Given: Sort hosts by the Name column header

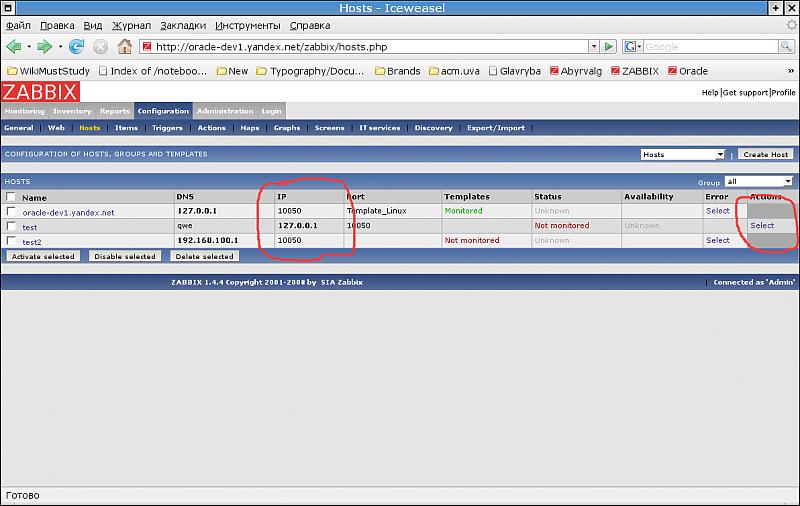Looking at the screenshot, I should pos(34,198).
